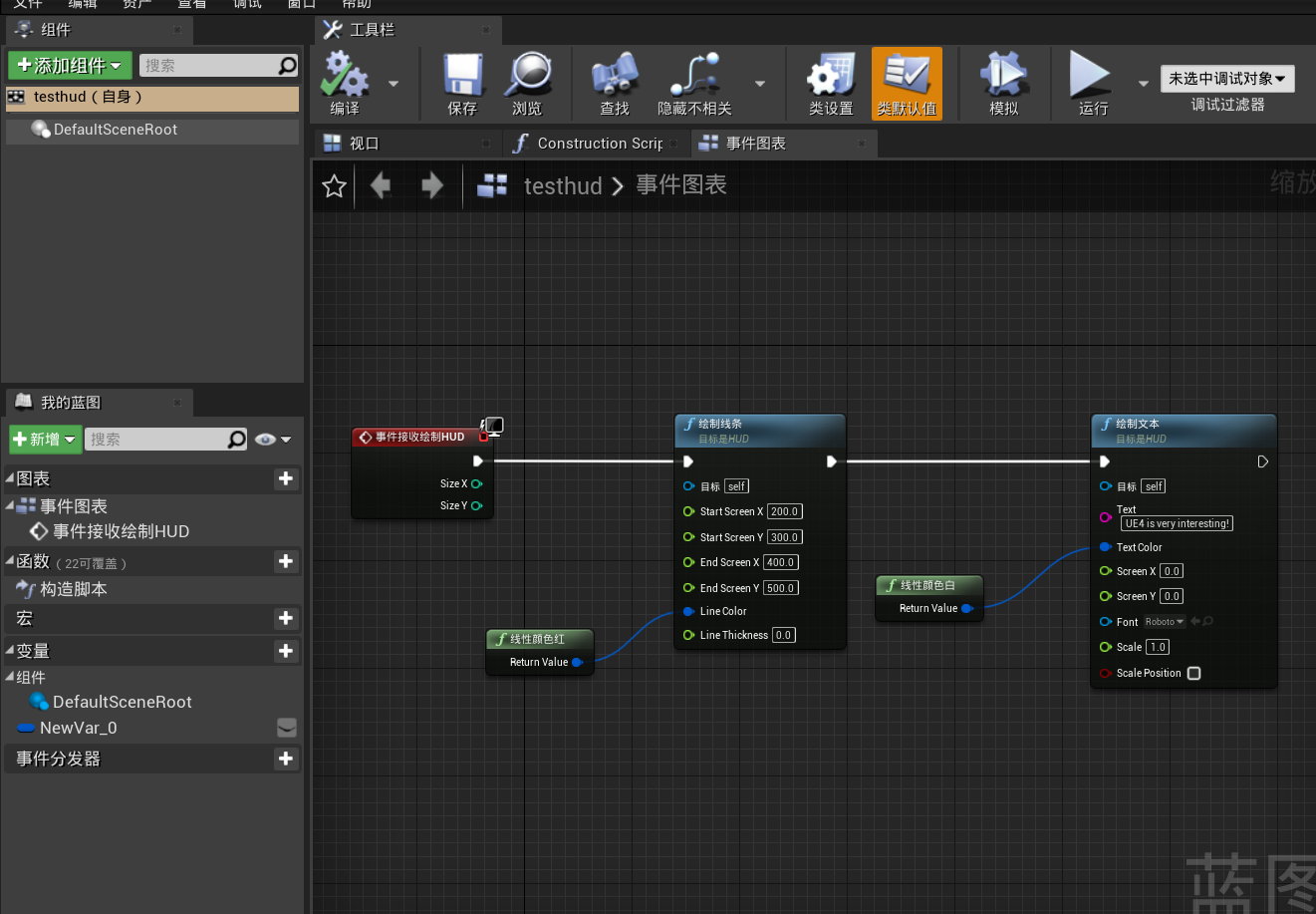Screen dimensions: 1316x914
Task: Open the 添加组件 add component dropdown
Action: coord(70,65)
